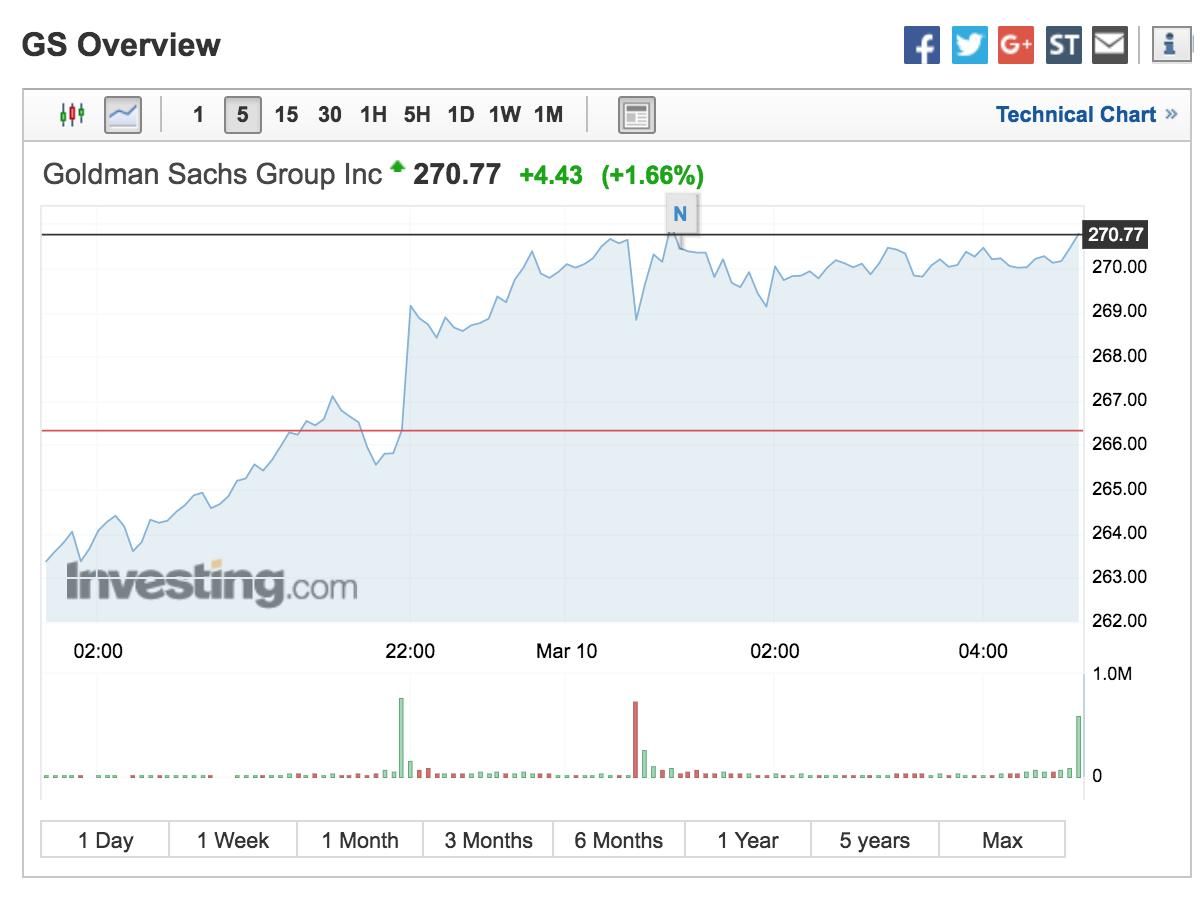Click the Goldman Sachs Group Inc title
1202x898 pixels.
(x=213, y=174)
